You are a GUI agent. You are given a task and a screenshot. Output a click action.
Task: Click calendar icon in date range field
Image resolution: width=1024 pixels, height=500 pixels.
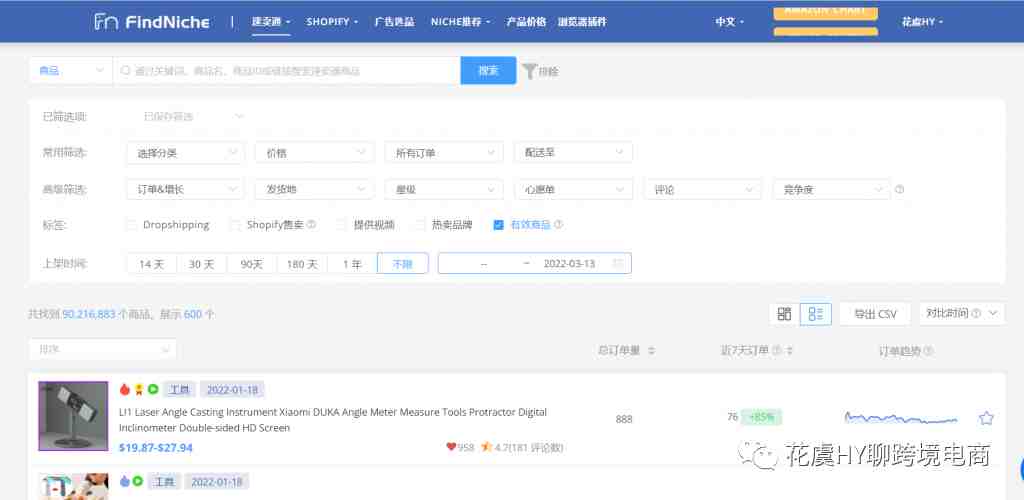pyautogui.click(x=618, y=264)
